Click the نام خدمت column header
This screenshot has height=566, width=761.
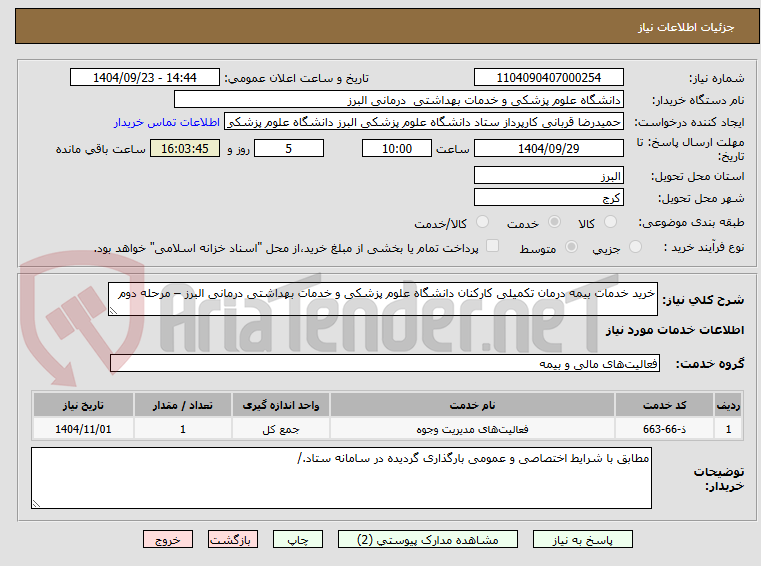click(x=472, y=405)
